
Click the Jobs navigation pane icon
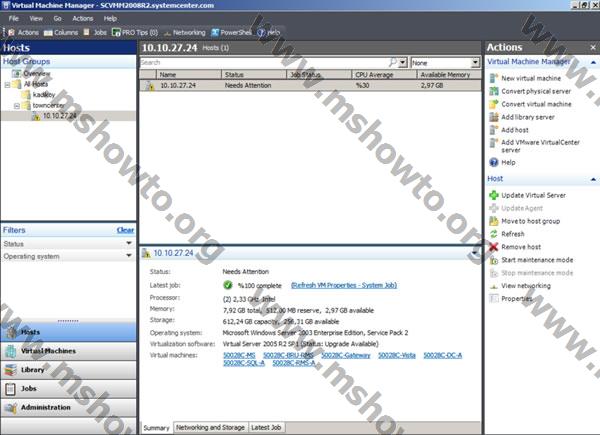coord(11,389)
